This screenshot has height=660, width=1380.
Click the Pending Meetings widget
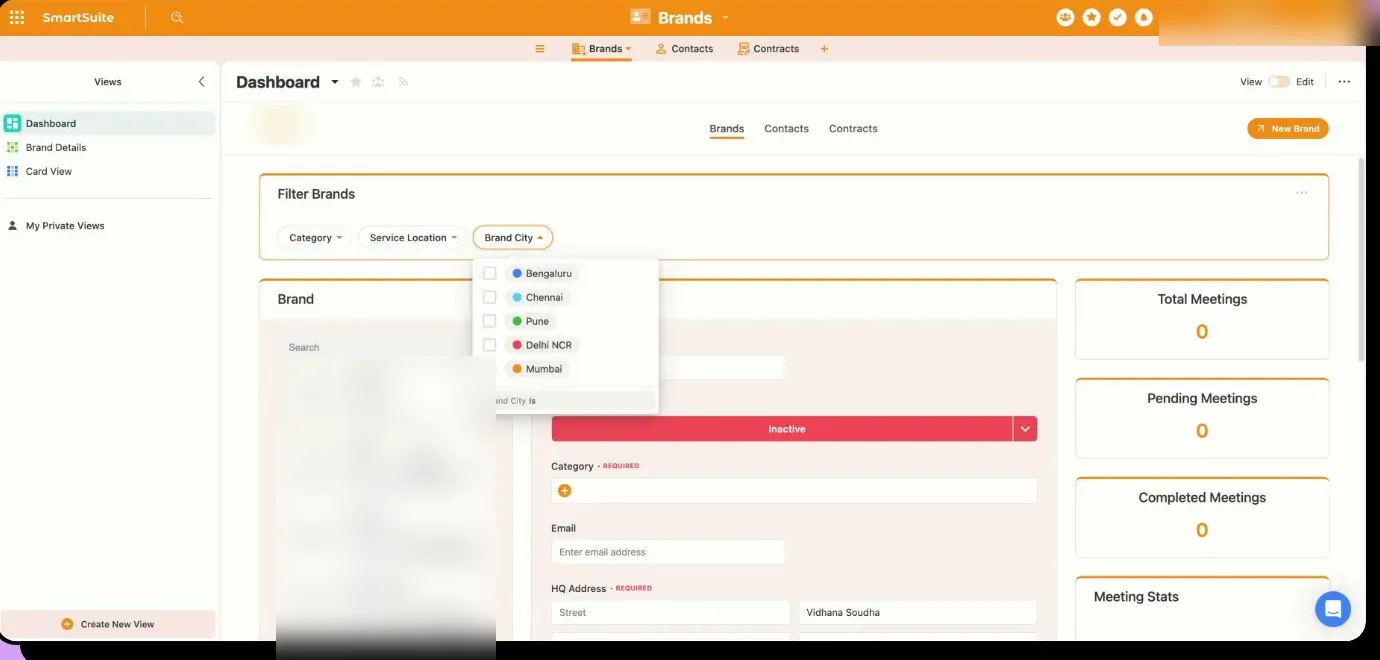click(1202, 417)
